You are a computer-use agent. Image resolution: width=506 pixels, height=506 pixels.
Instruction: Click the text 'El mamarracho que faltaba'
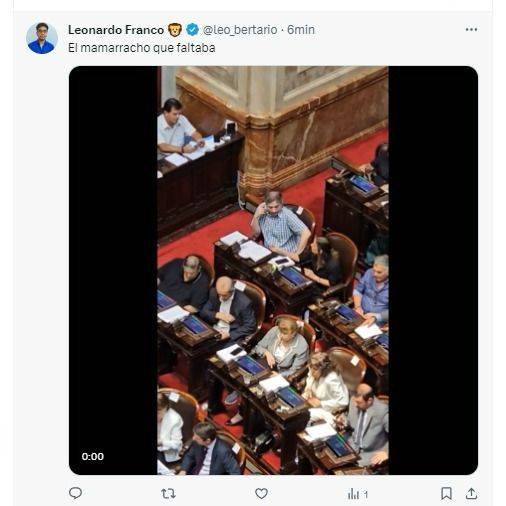click(142, 48)
